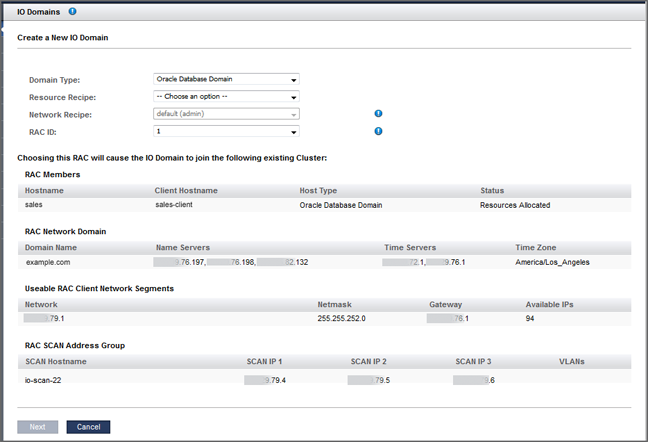The width and height of the screenshot is (648, 442).
Task: Click info icon beside RAC ID field
Action: pos(378,131)
